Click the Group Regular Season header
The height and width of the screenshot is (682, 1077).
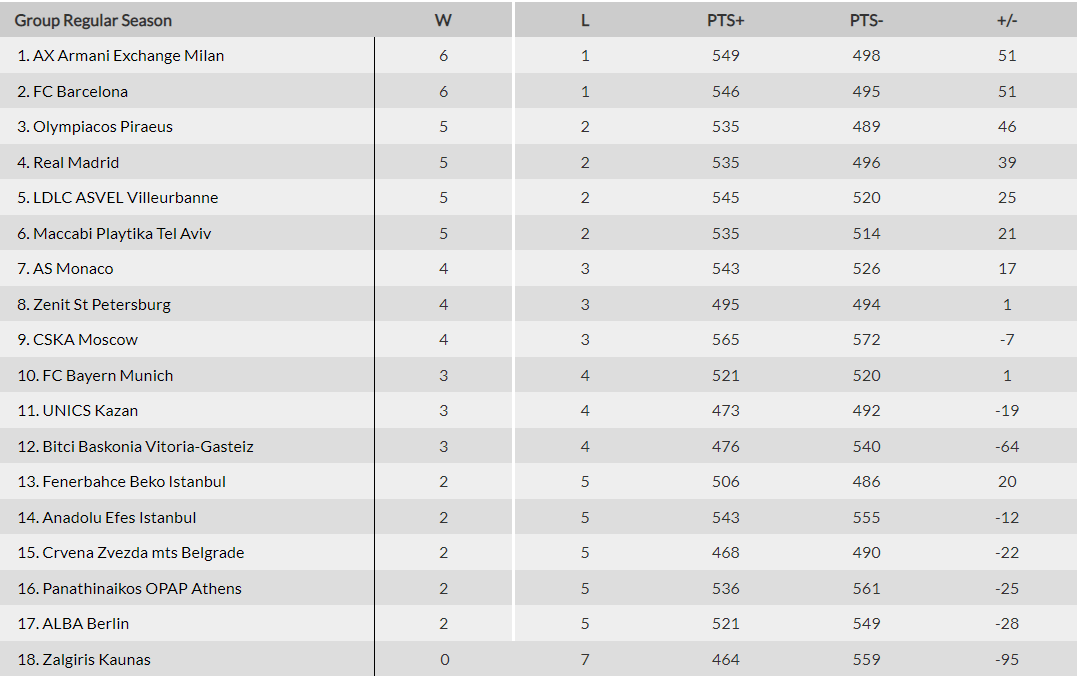click(x=93, y=20)
